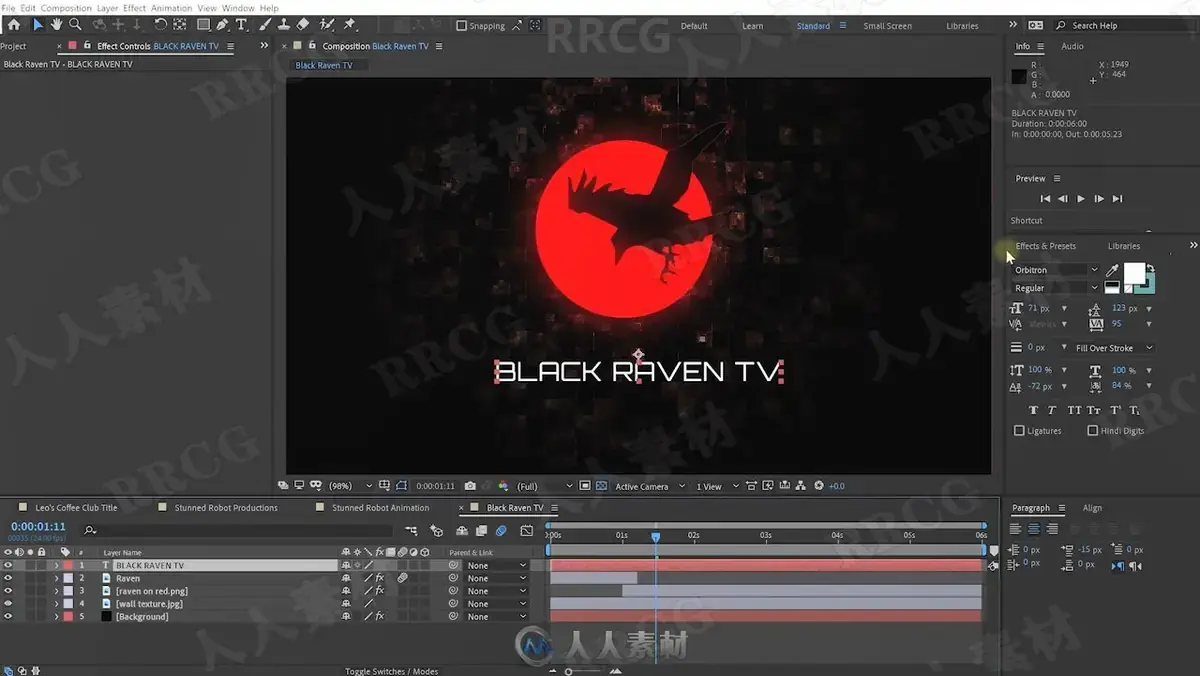Screen dimensions: 1200x676
Task: Enable the motion blur switch in the timeline header
Action: [501, 531]
